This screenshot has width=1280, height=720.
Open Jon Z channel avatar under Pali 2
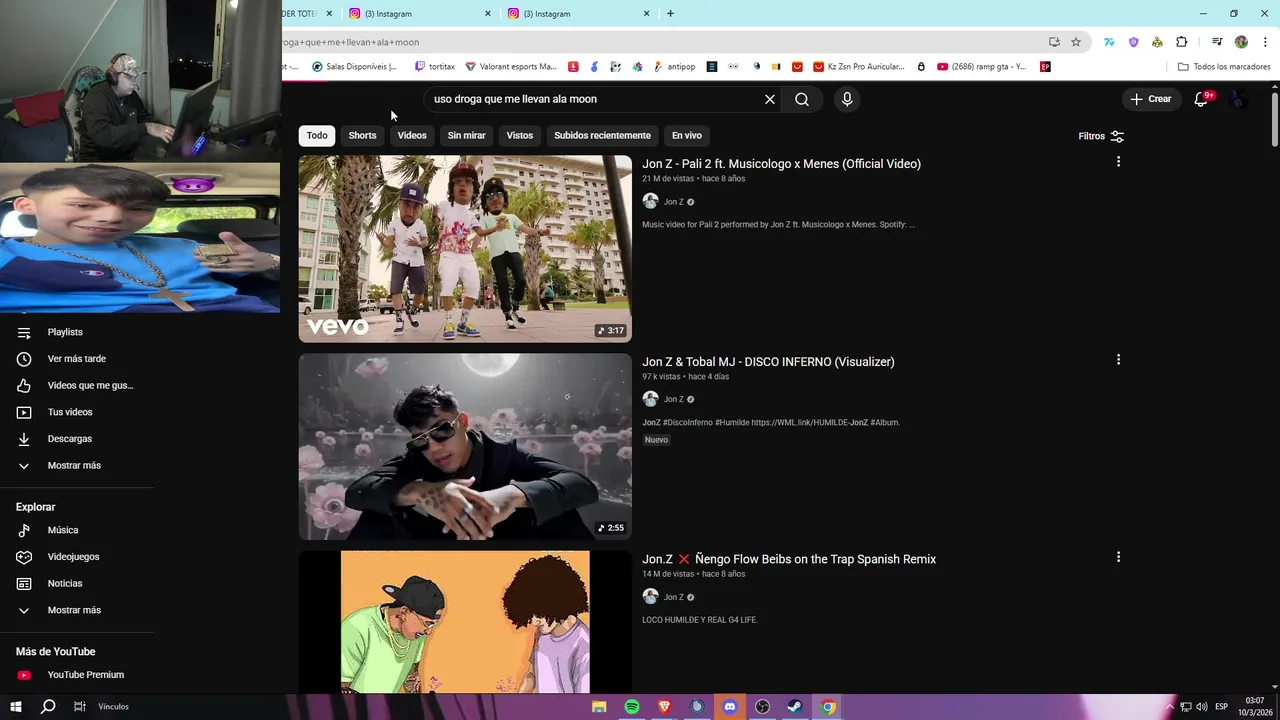650,201
